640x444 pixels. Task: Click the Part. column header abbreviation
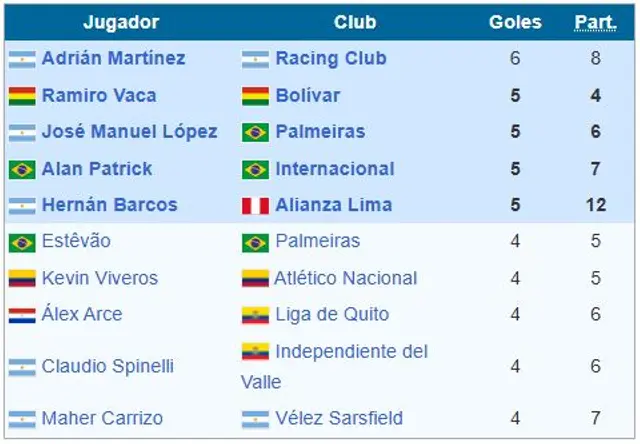coord(595,22)
